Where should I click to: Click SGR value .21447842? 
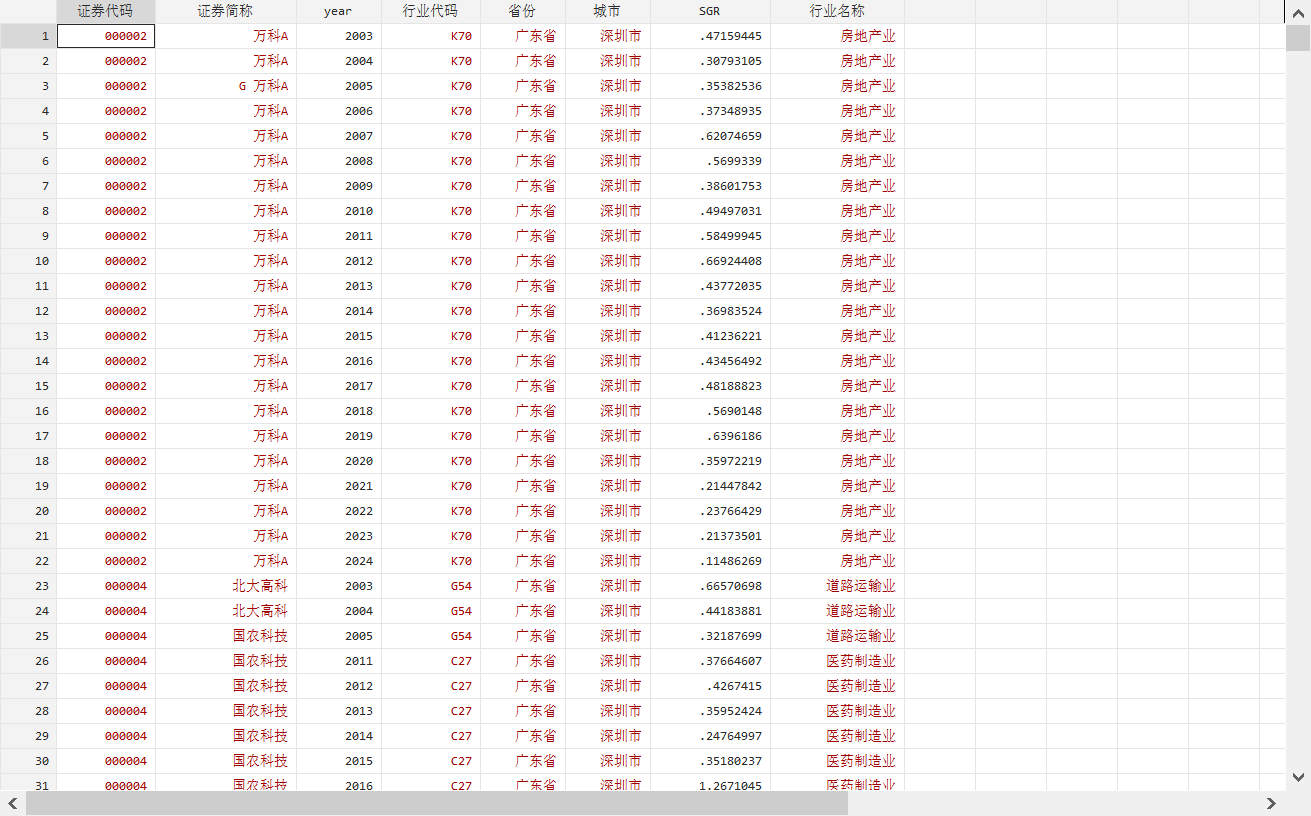(x=710, y=486)
